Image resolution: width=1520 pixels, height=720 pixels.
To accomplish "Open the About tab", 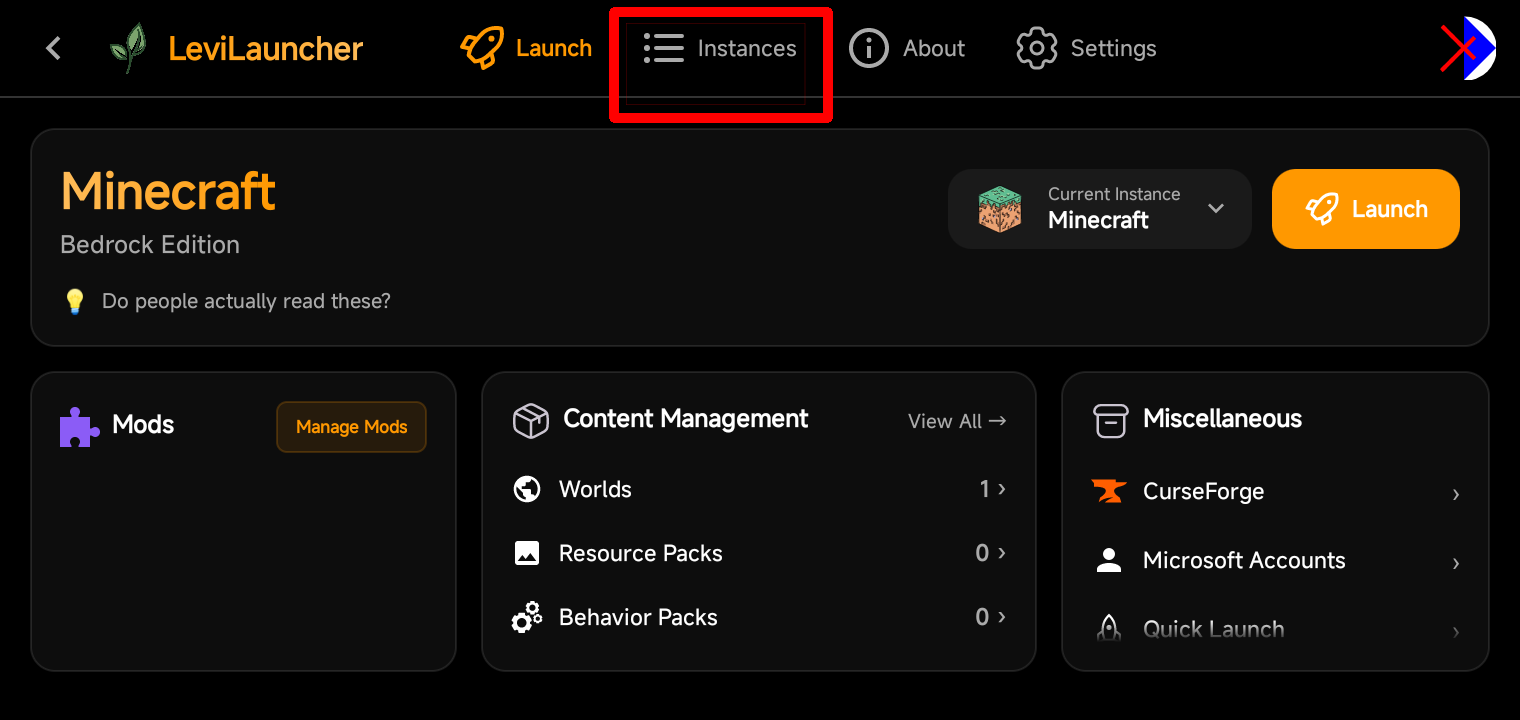I will tap(907, 48).
